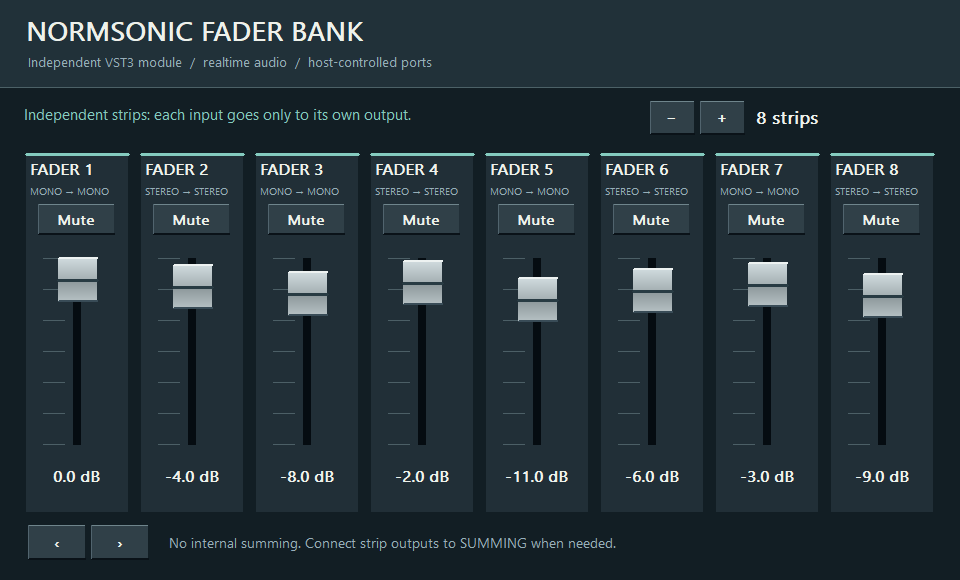Click the FADER 2 slider knob
960x580 pixels.
[x=193, y=286]
